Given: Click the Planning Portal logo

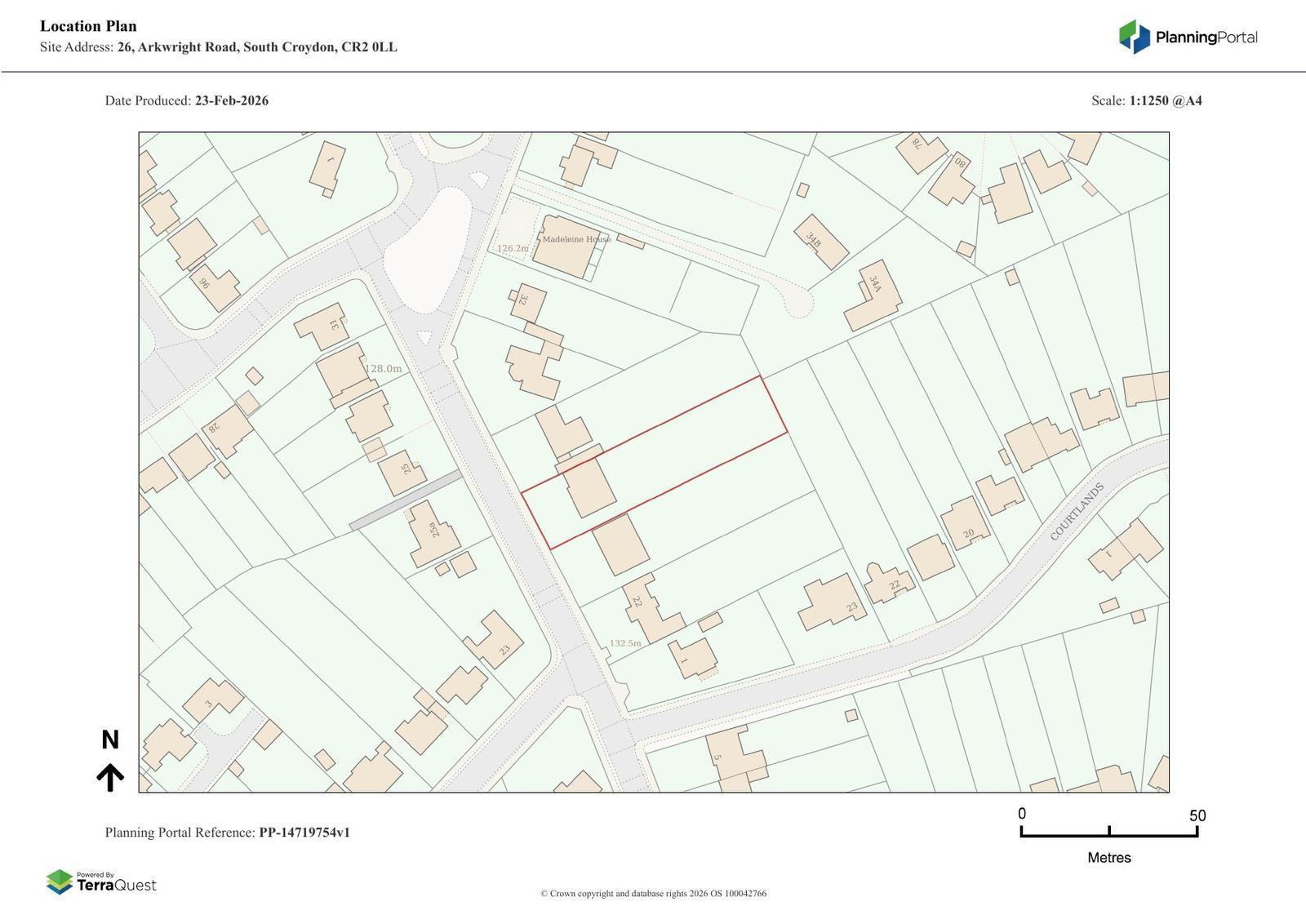Looking at the screenshot, I should click(1188, 37).
